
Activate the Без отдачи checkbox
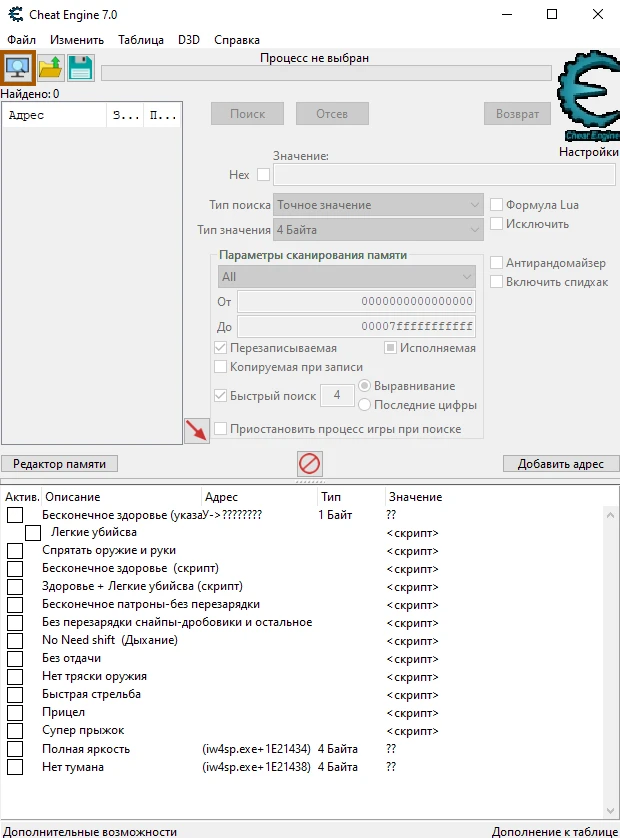pyautogui.click(x=15, y=659)
